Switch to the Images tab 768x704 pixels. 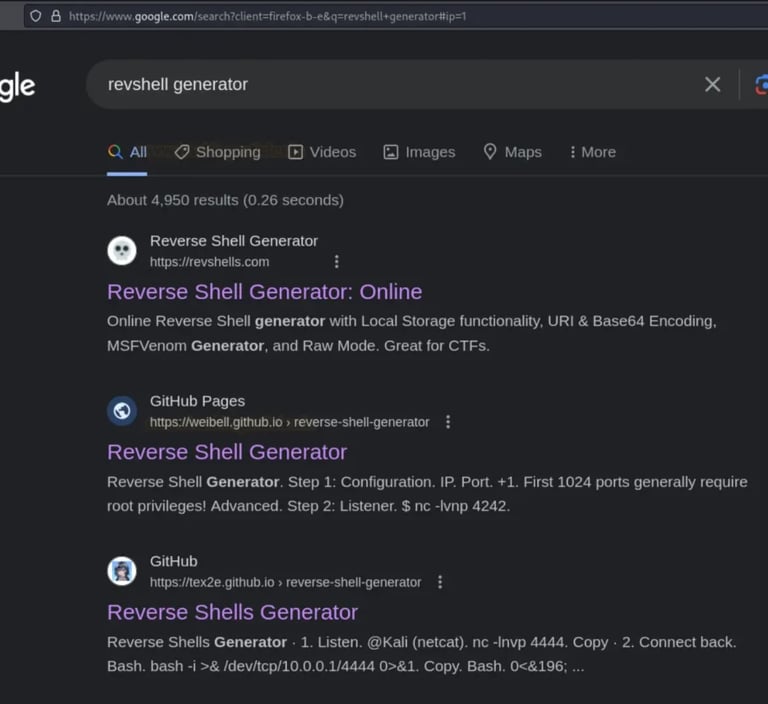pos(419,152)
